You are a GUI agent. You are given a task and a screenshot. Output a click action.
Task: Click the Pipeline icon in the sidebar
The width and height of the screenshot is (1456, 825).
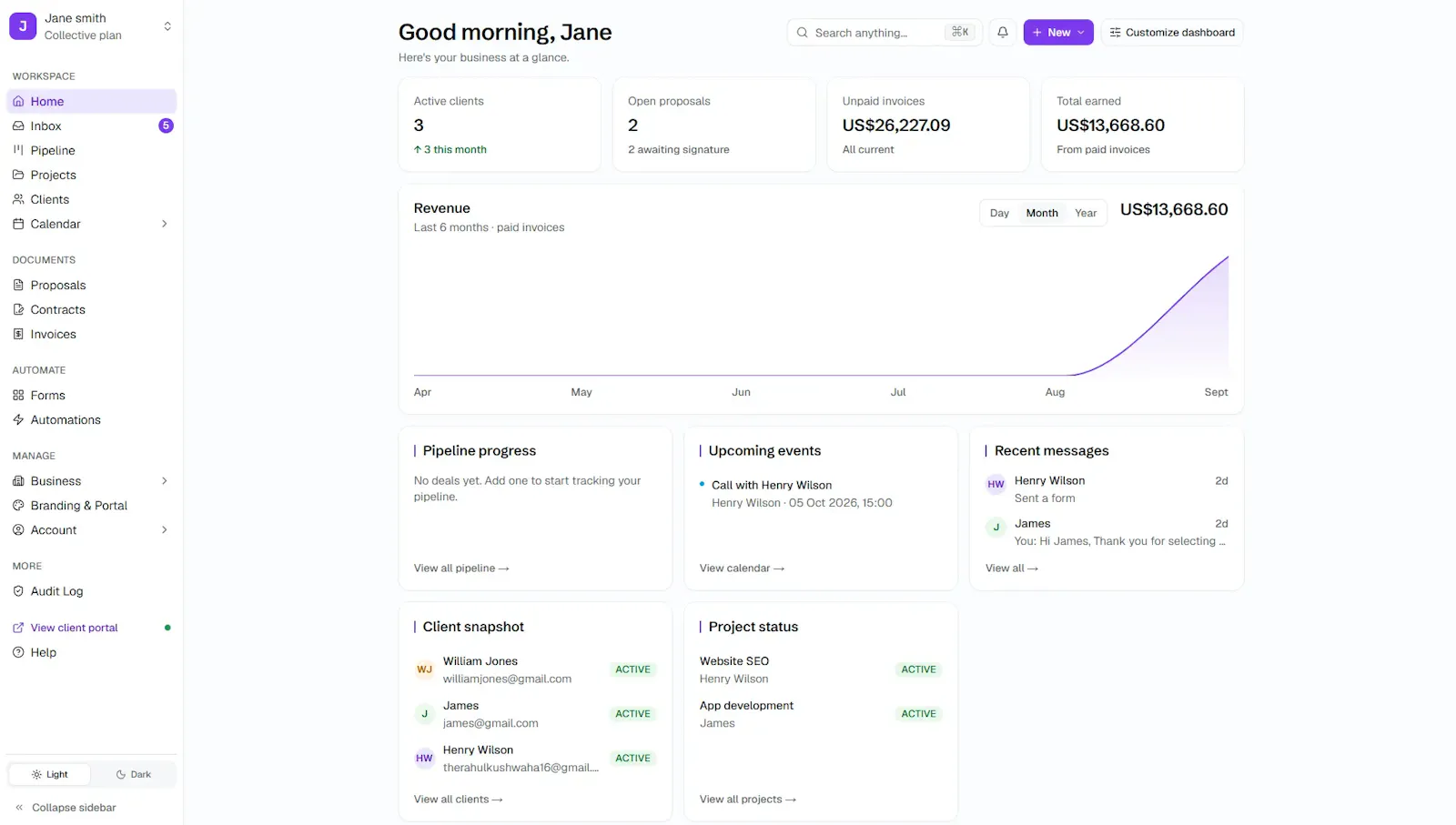[18, 150]
